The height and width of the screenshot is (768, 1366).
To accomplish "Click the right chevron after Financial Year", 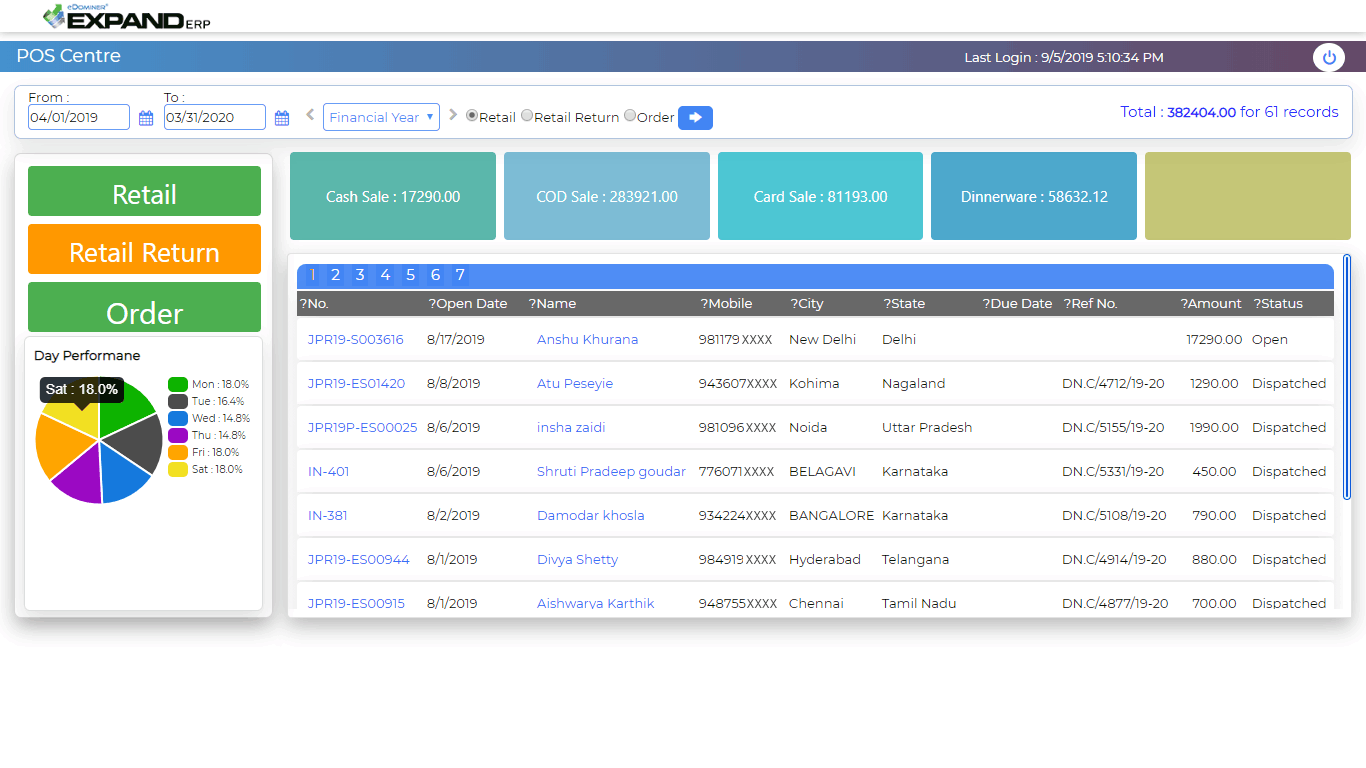I will (453, 115).
